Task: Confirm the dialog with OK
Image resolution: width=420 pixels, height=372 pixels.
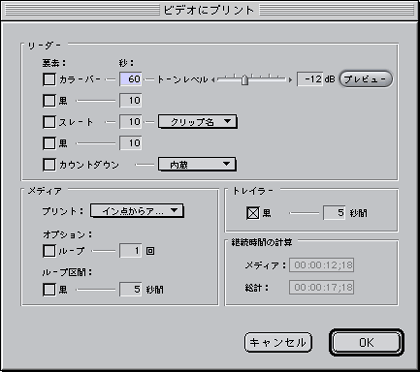Action: tap(367, 342)
